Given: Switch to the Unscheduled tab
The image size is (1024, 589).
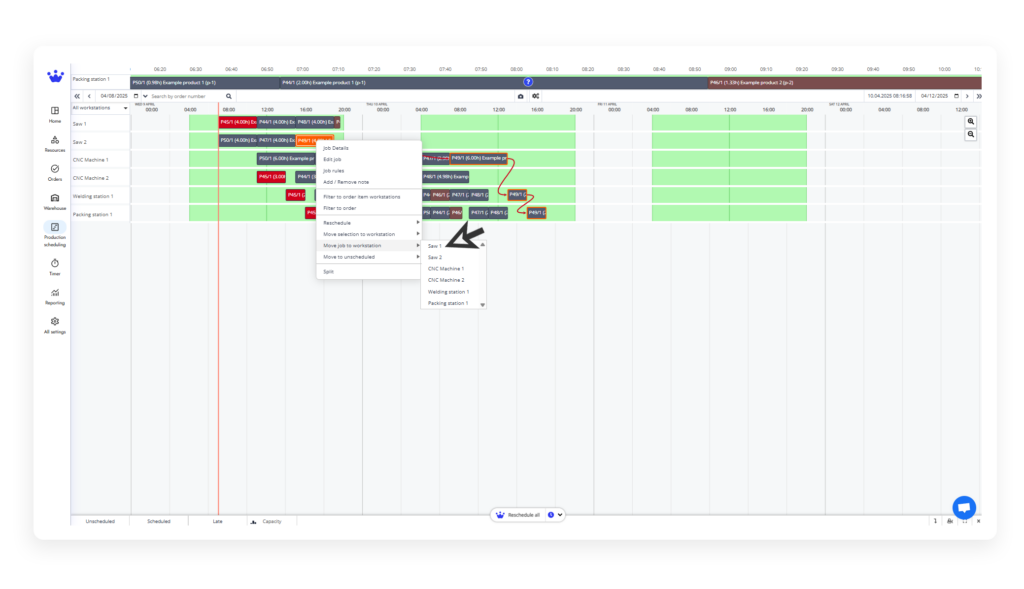Looking at the screenshot, I should click(x=100, y=521).
